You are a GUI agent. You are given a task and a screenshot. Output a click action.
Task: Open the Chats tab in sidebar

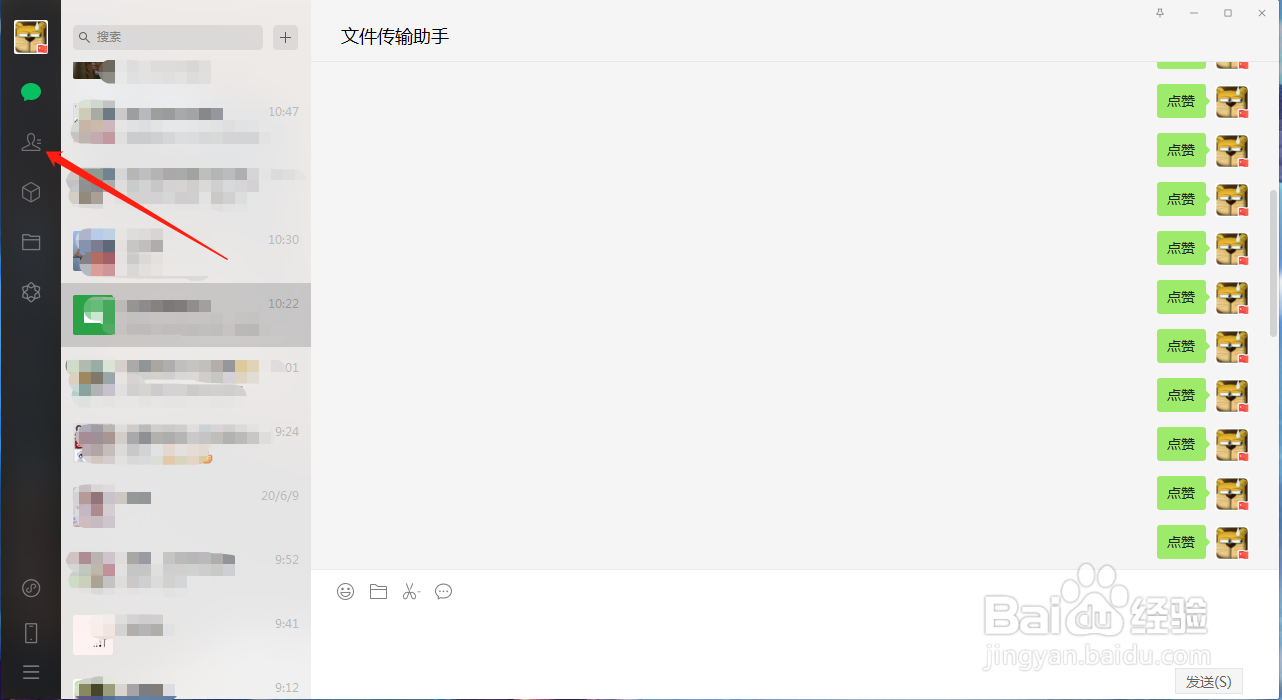[x=31, y=92]
